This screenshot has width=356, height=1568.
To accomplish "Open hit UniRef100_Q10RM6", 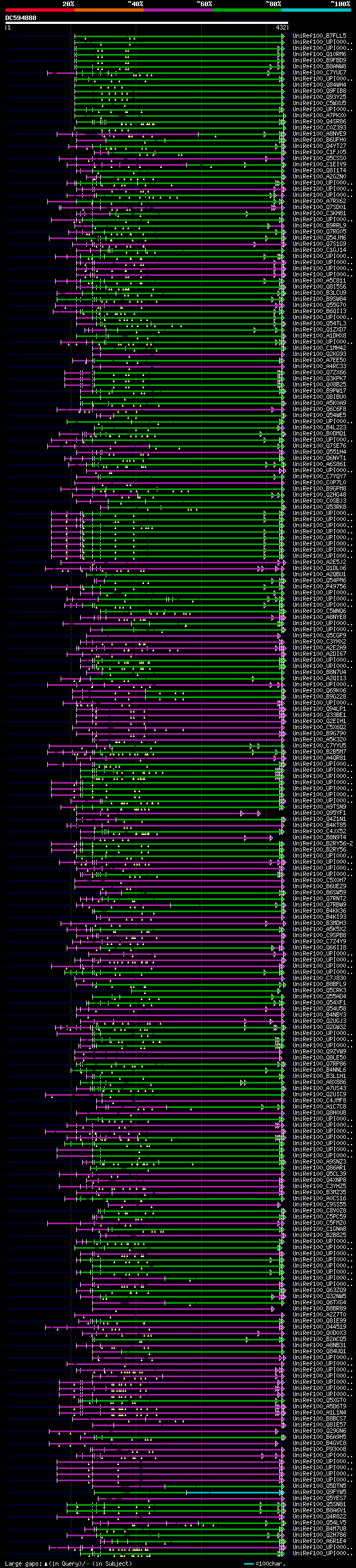I will [319, 54].
